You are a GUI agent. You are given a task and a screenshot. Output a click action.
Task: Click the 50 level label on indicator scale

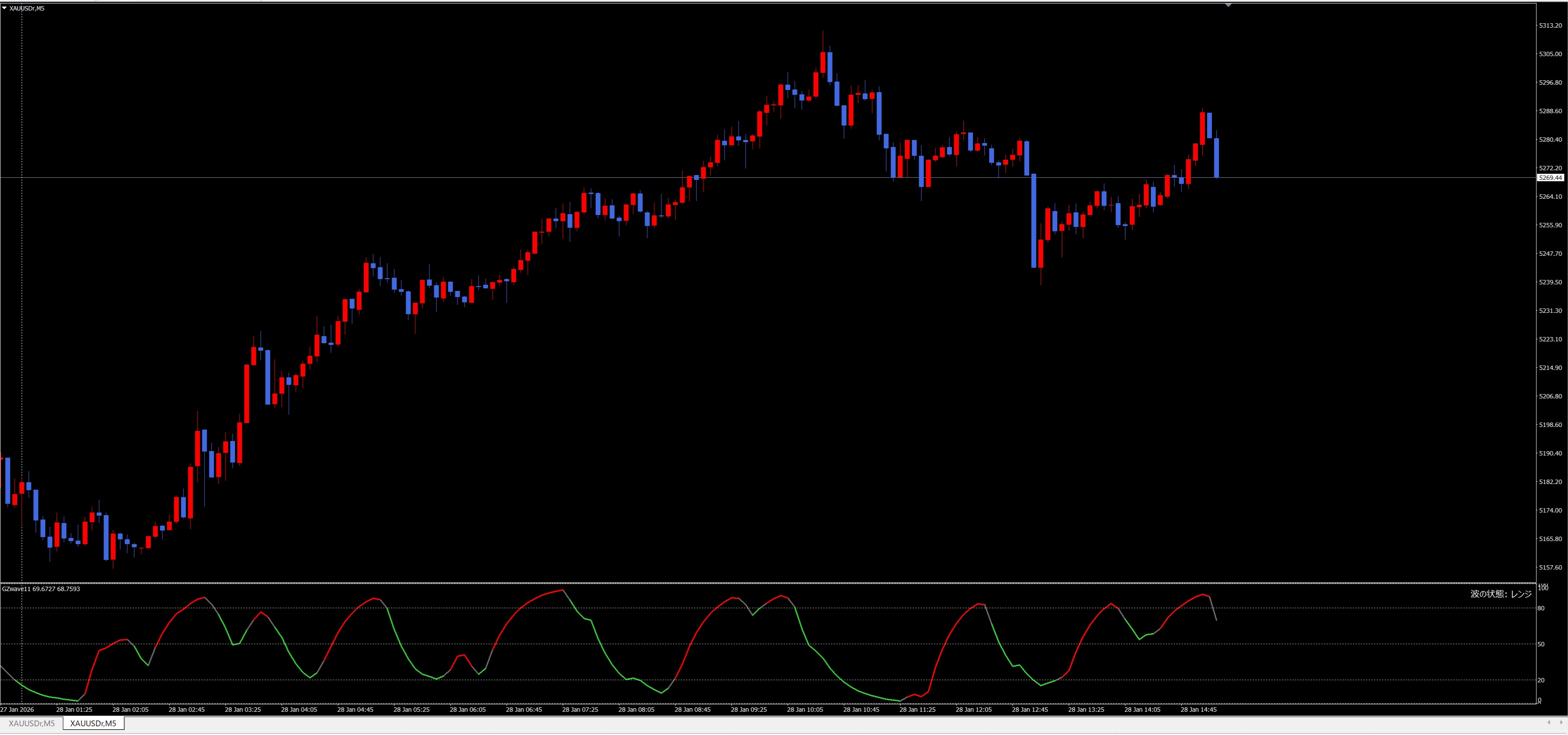pos(1541,644)
